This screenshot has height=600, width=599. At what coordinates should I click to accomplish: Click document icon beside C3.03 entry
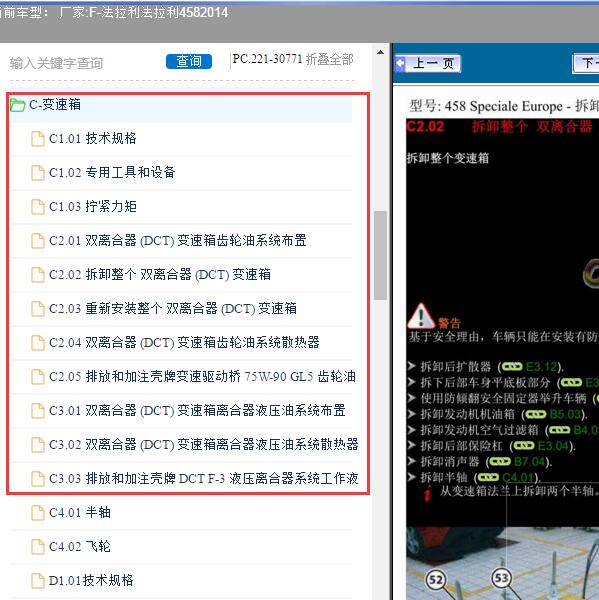38,479
